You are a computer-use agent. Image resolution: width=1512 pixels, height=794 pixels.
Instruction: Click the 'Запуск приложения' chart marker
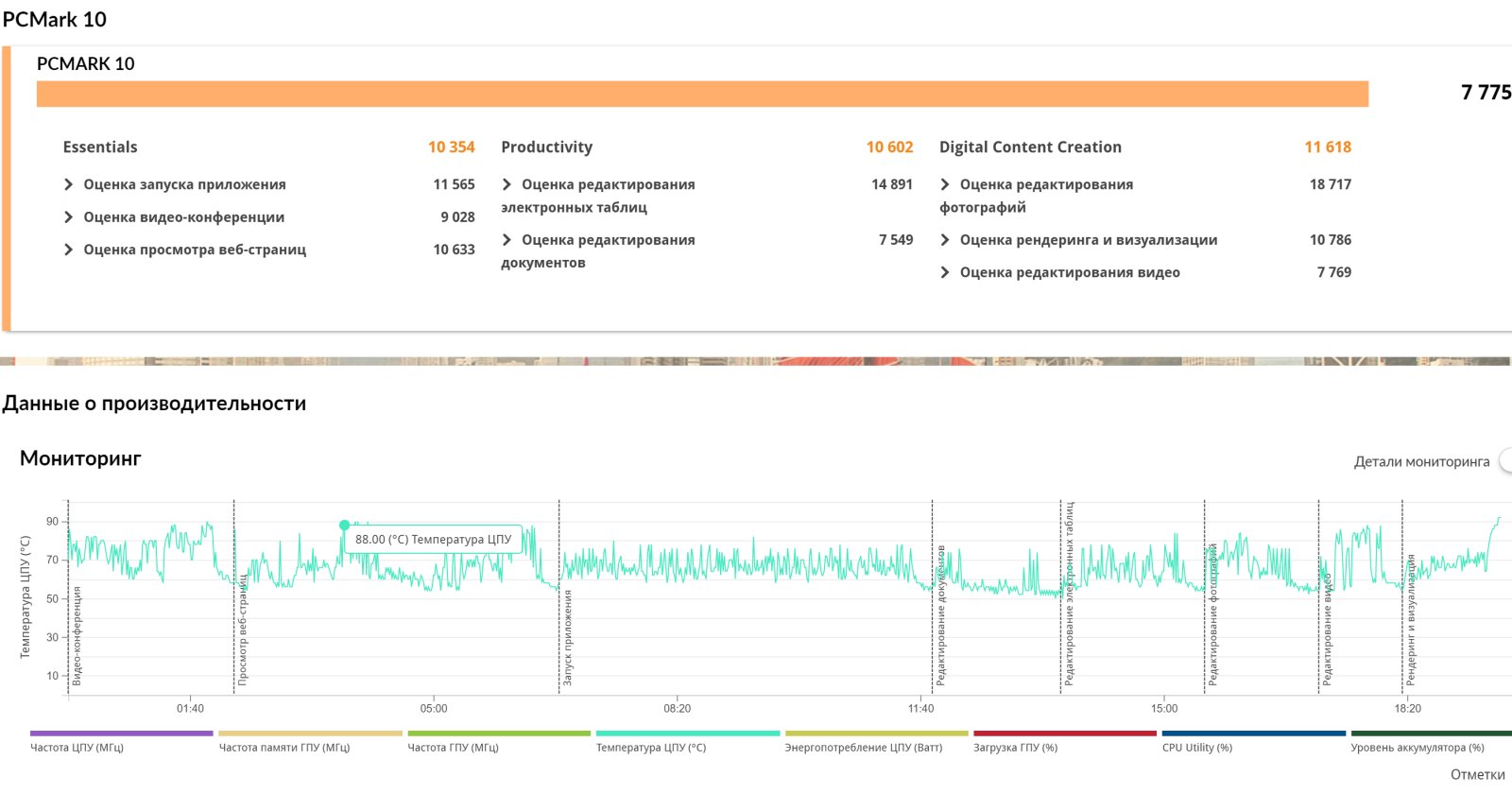559,597
